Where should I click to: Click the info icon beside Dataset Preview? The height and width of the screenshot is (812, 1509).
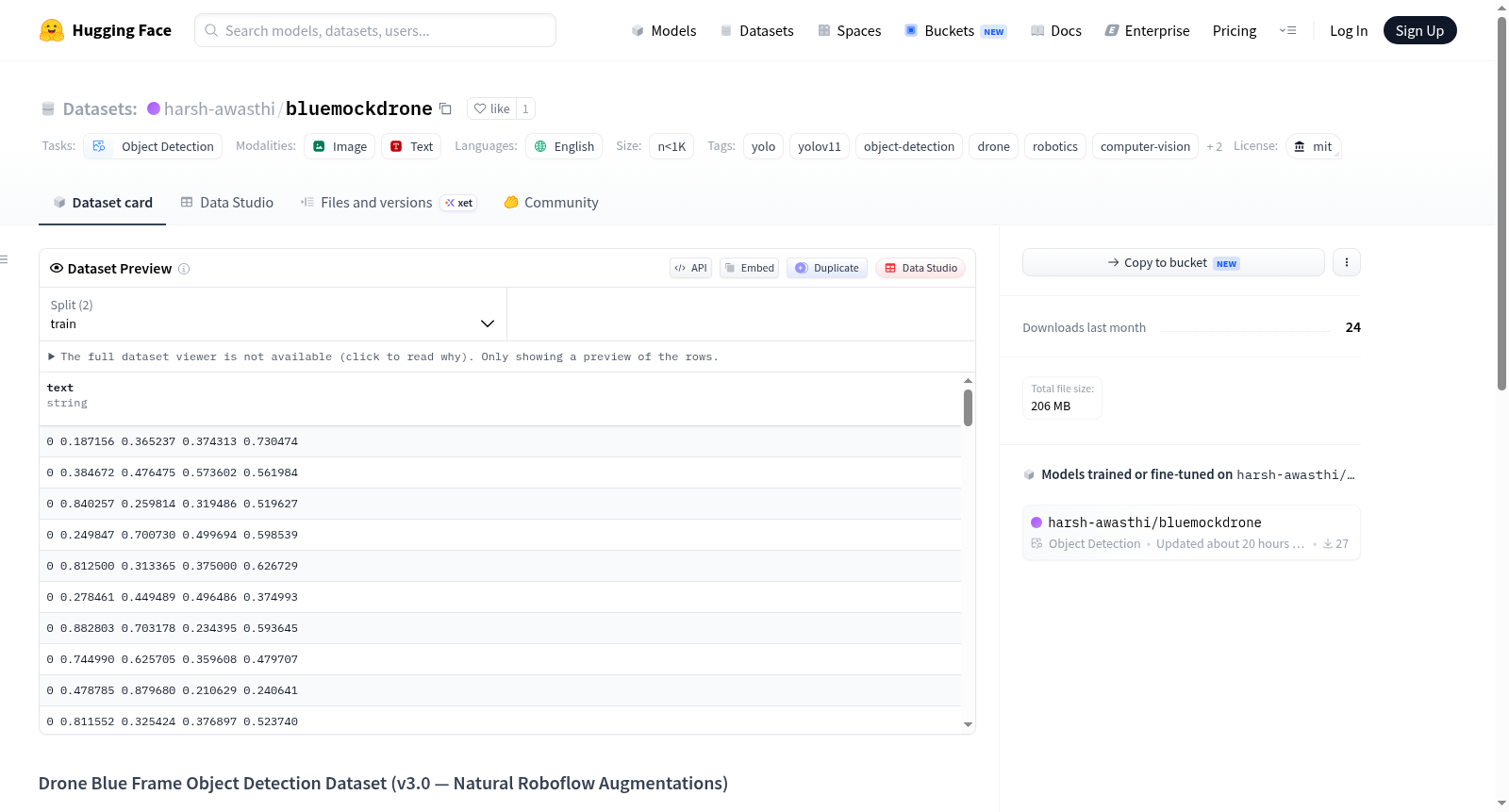[184, 269]
